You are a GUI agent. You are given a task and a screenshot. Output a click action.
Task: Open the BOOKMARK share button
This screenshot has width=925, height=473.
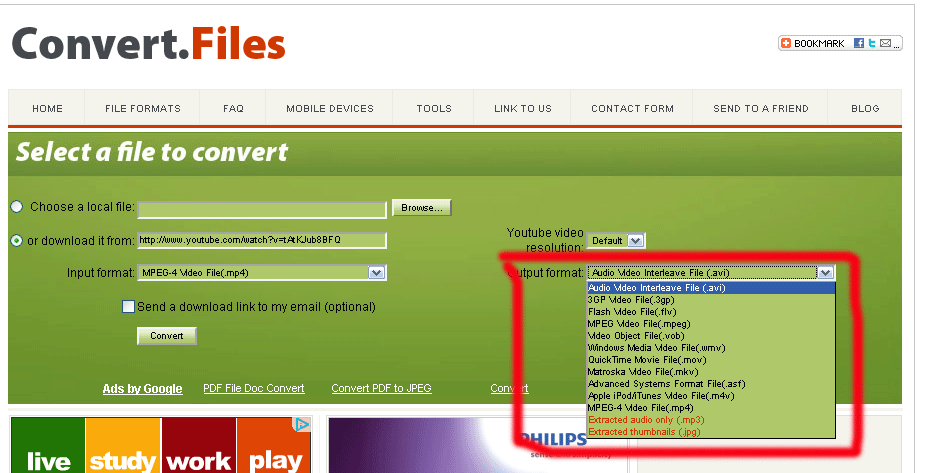814,43
